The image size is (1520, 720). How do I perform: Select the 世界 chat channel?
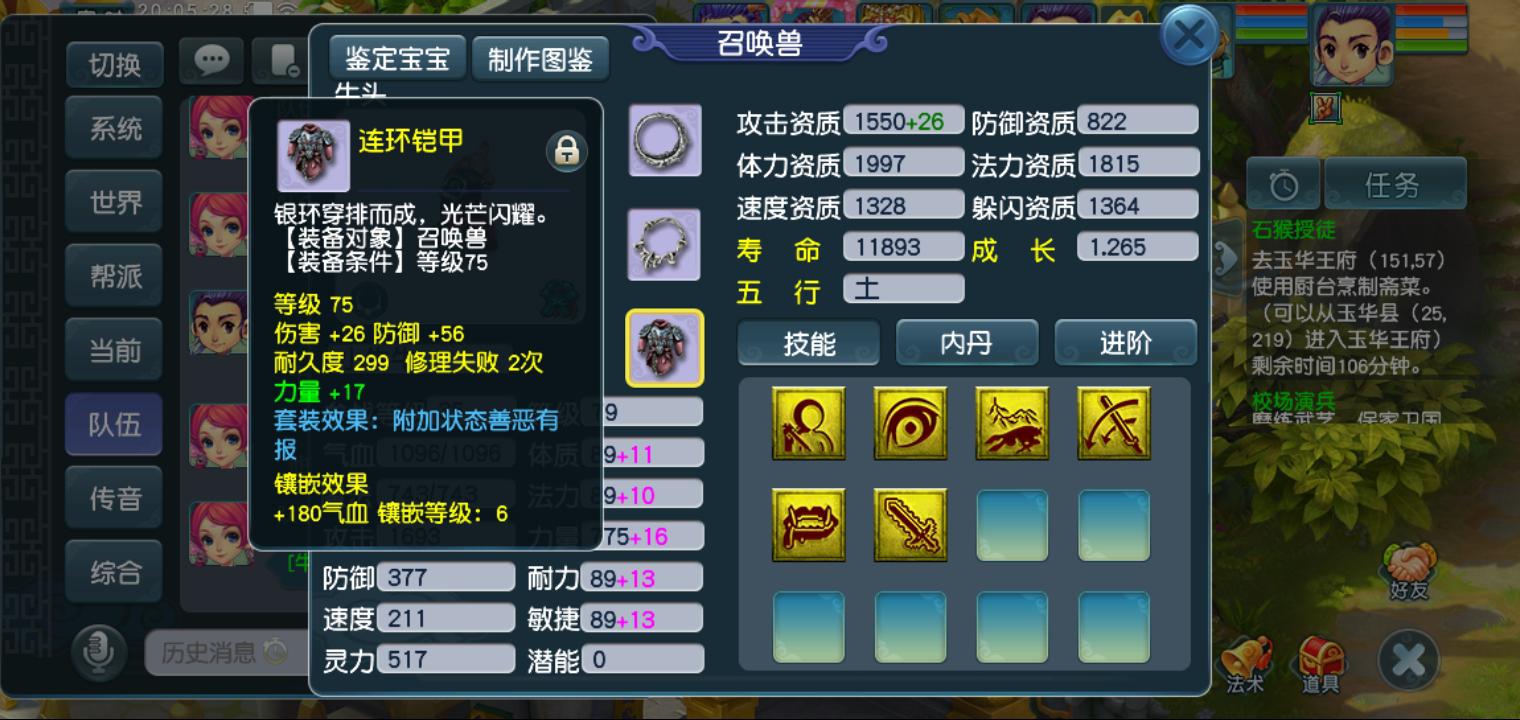coord(114,202)
